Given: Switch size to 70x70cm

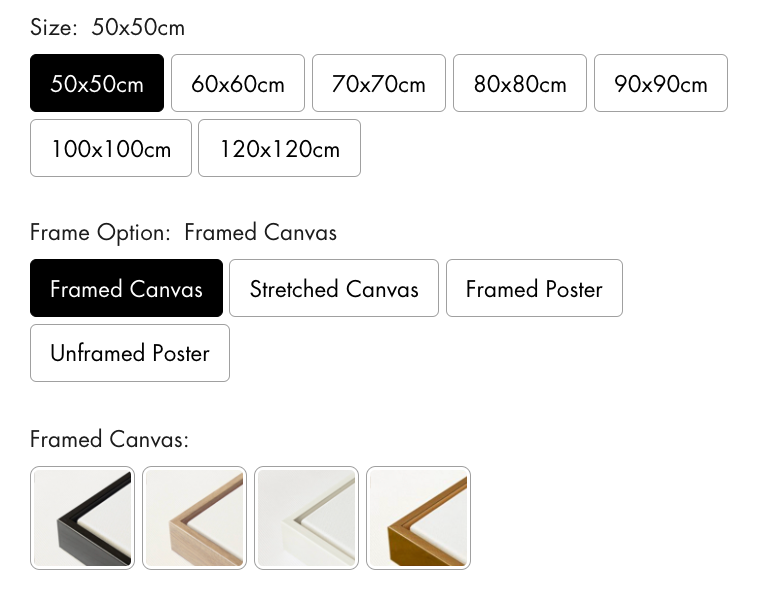Looking at the screenshot, I should (379, 83).
